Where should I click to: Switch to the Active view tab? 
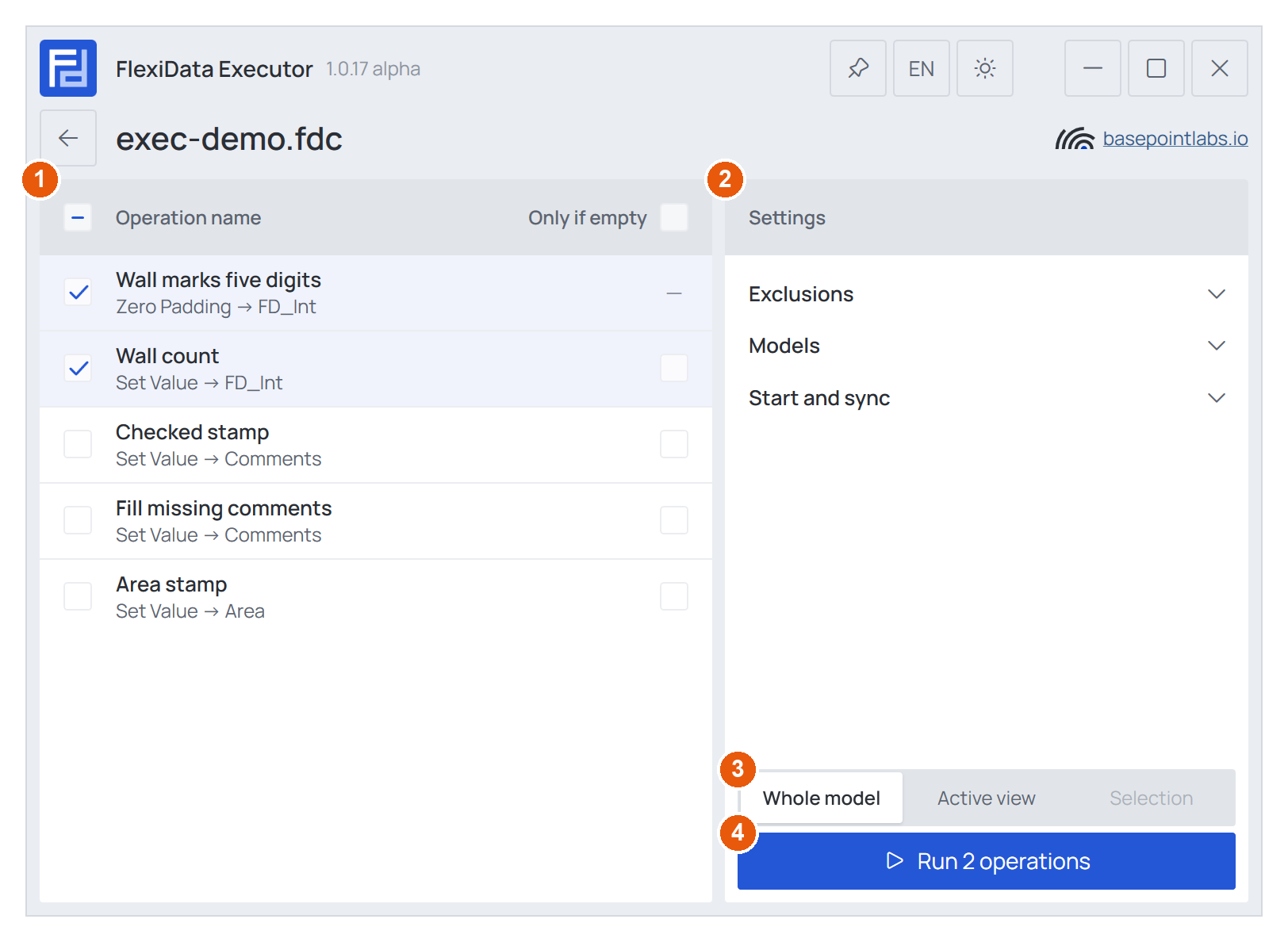click(x=987, y=798)
